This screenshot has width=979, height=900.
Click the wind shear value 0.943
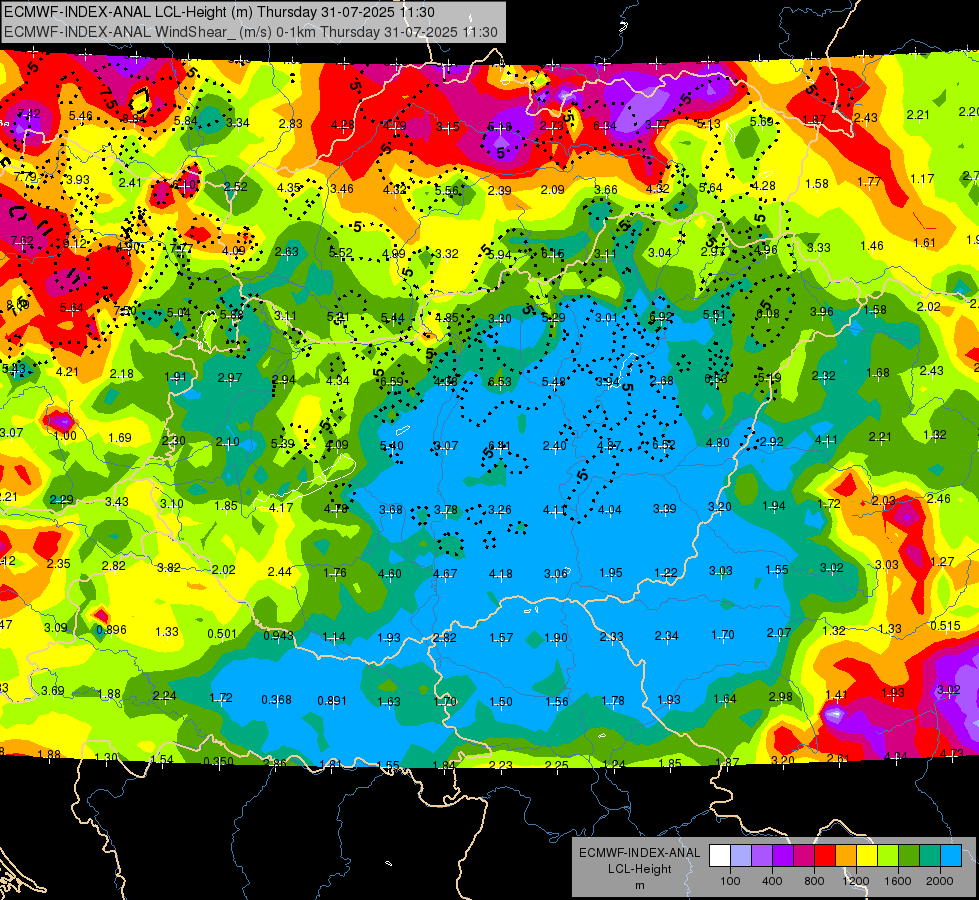(x=278, y=636)
